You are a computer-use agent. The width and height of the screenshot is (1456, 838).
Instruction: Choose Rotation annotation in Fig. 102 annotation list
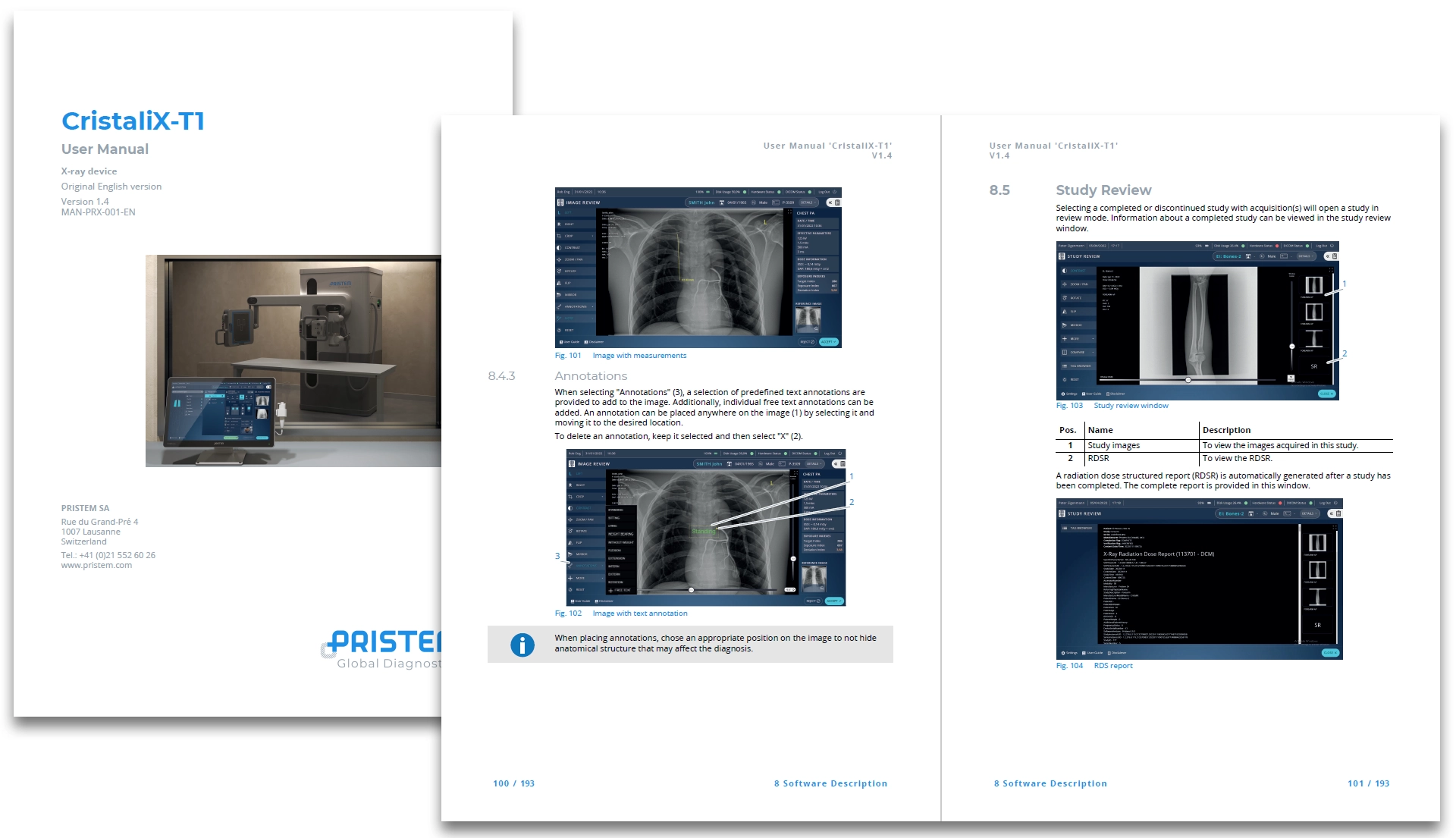(620, 582)
